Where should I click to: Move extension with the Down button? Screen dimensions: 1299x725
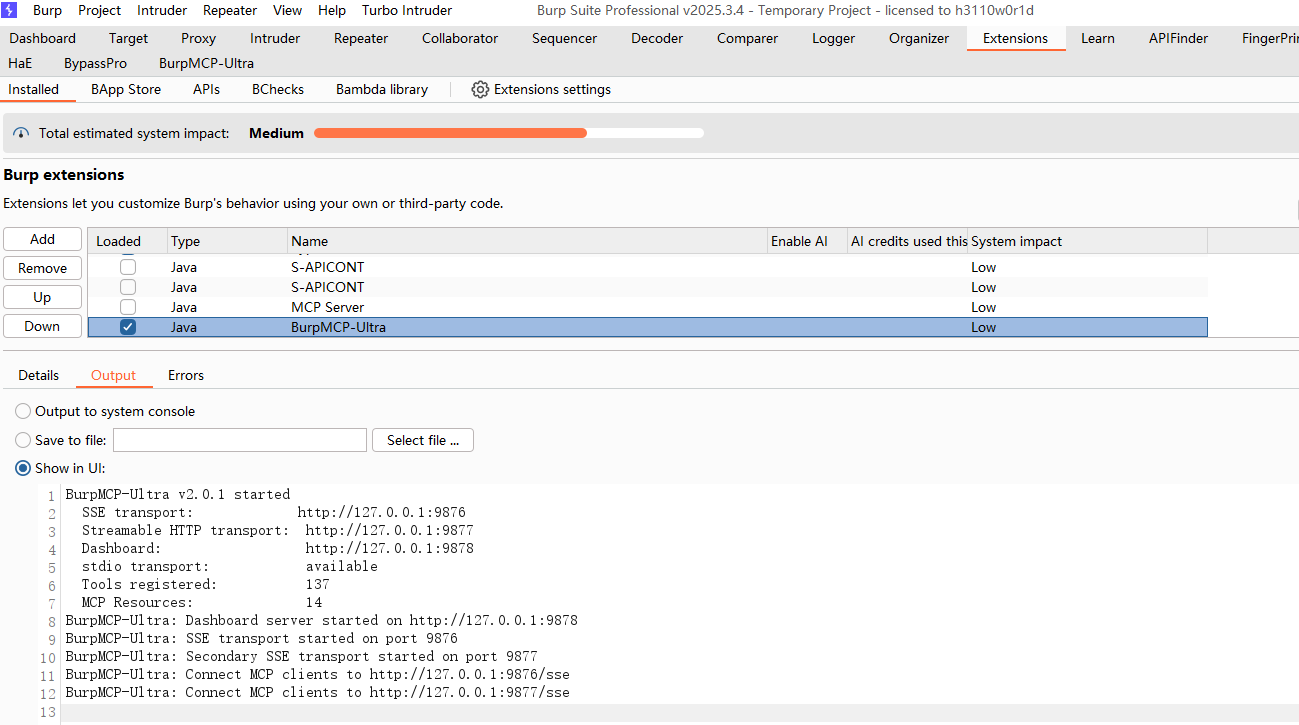pos(42,326)
